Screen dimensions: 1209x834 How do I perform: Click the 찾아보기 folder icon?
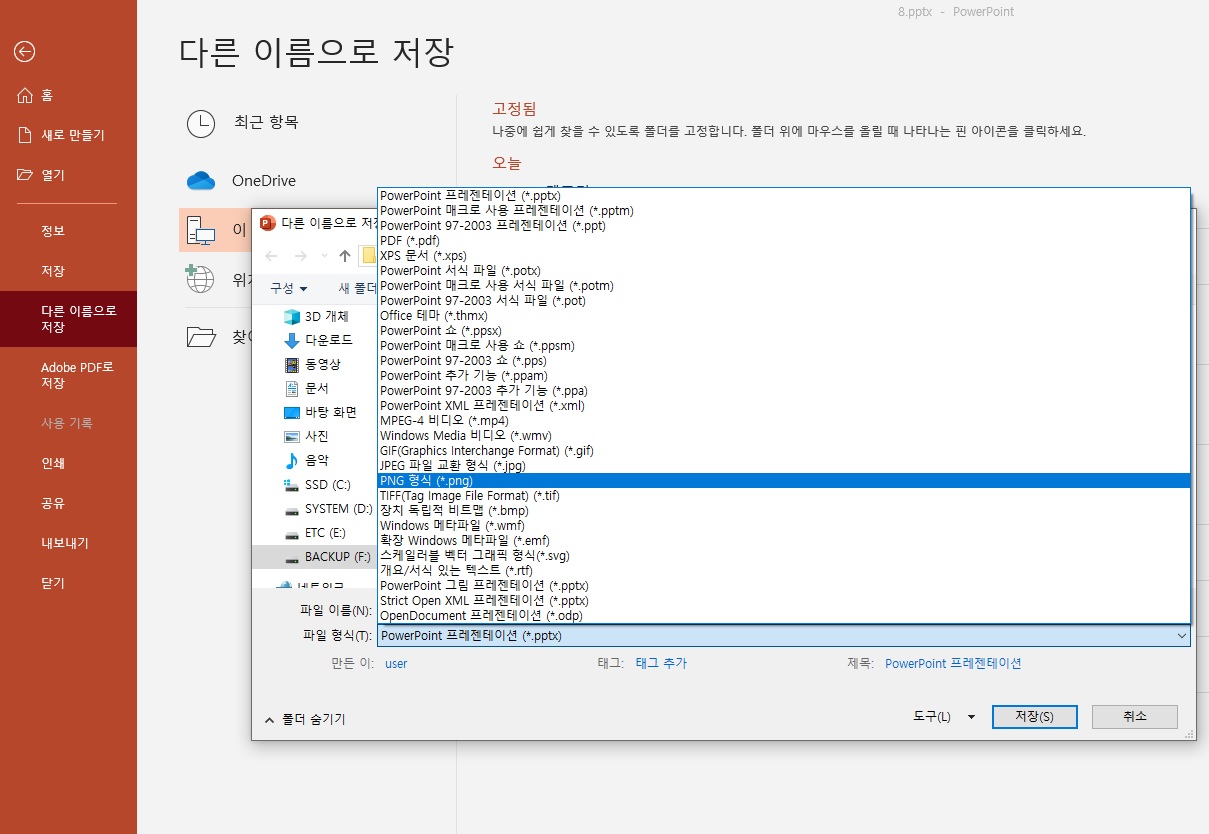tap(202, 337)
